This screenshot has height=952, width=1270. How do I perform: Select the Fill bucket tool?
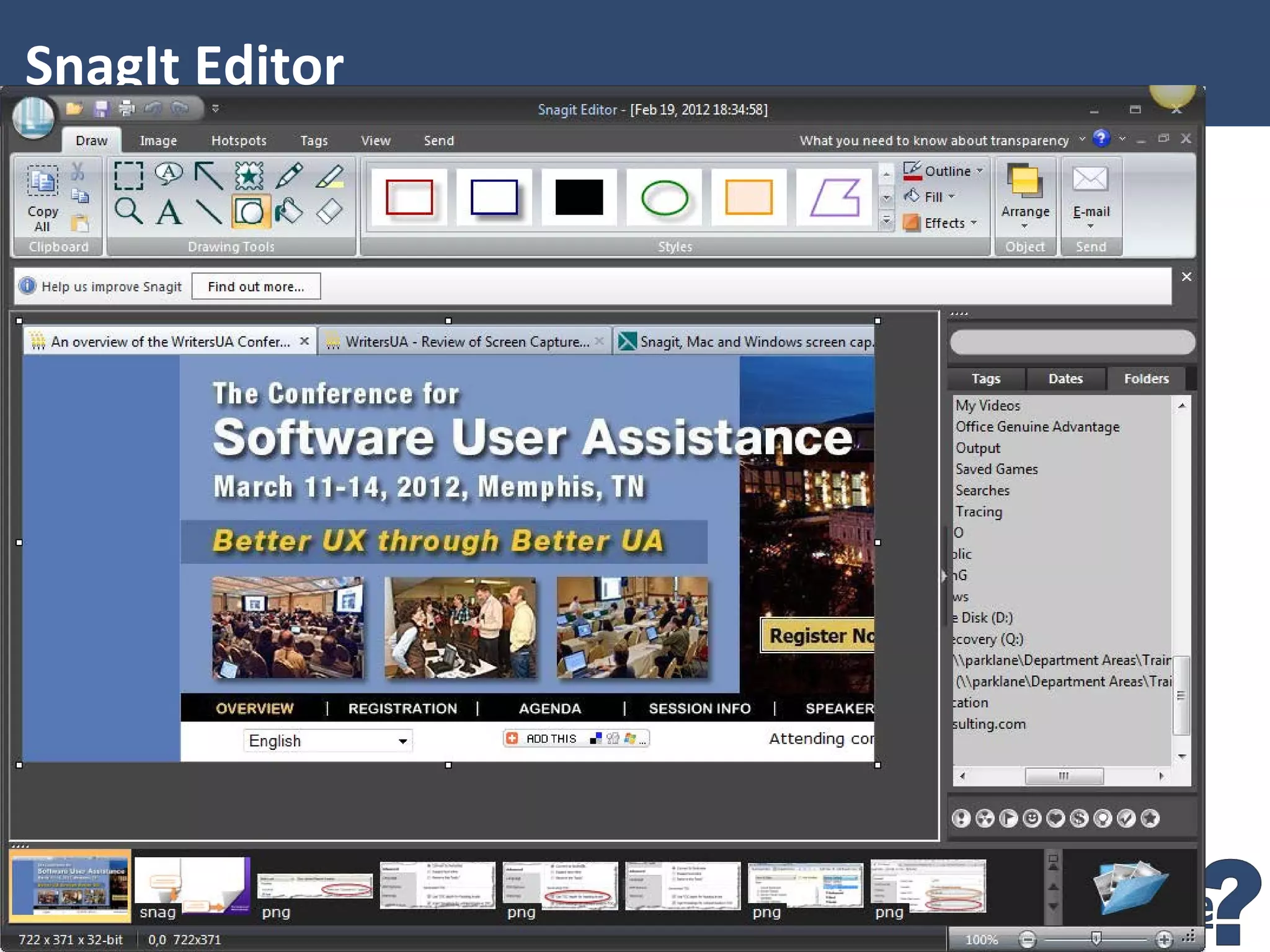[289, 211]
